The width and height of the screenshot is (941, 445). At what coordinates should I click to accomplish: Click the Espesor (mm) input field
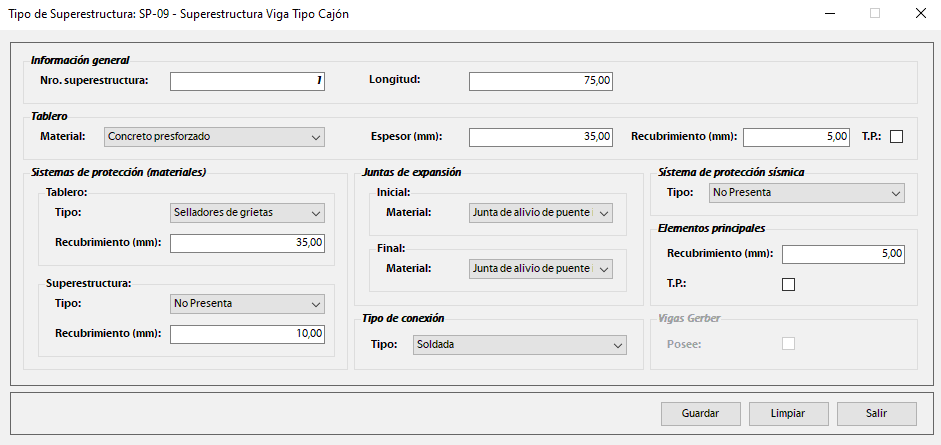point(540,137)
